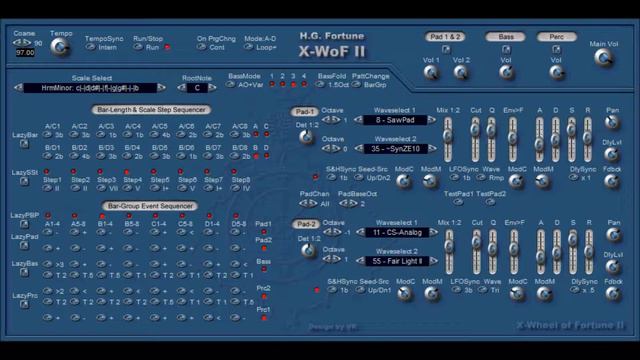Click the LazyPad randomize icon
The image size is (640, 360).
[24, 245]
